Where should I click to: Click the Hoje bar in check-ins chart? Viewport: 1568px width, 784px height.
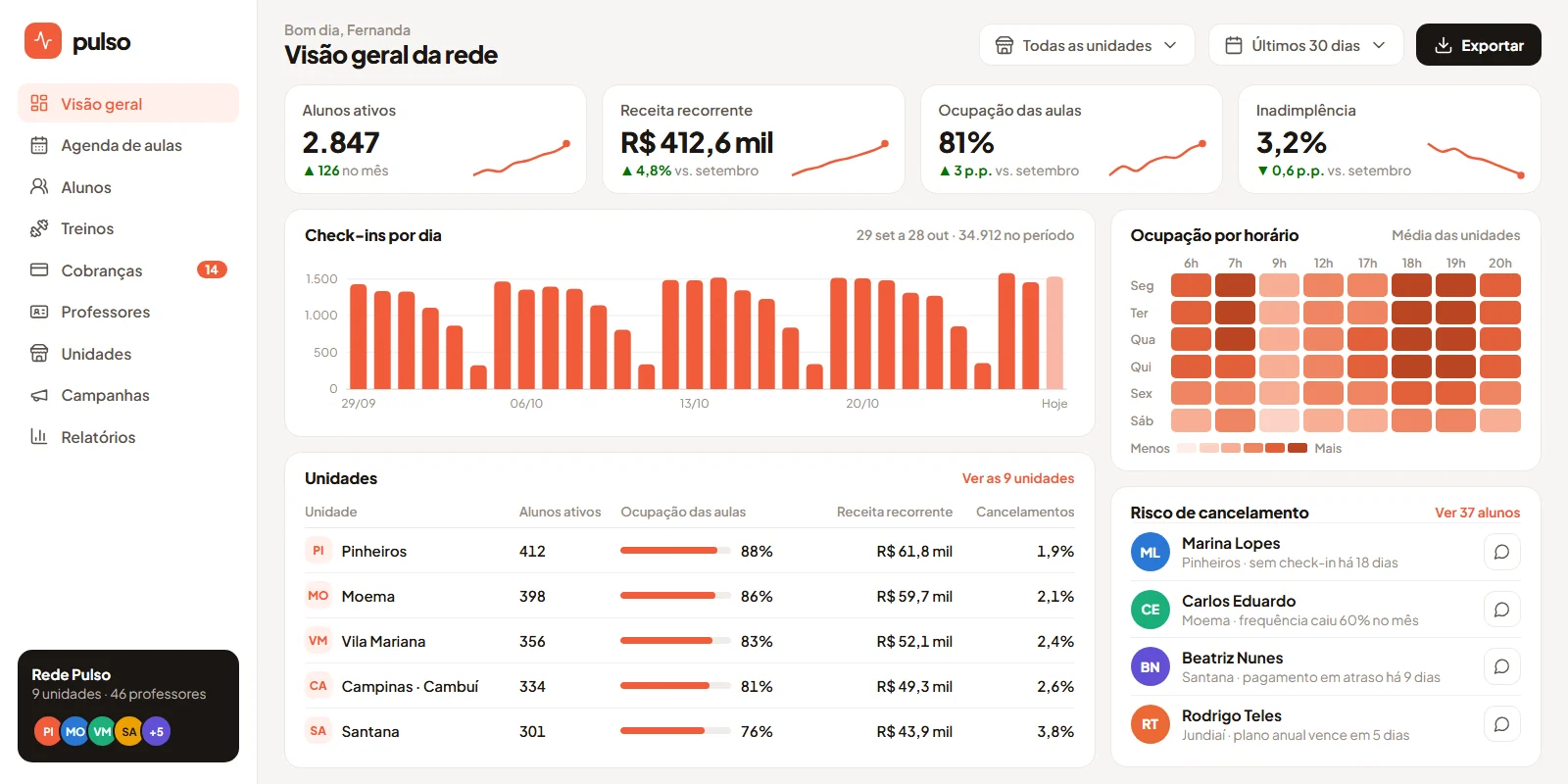click(x=1054, y=333)
